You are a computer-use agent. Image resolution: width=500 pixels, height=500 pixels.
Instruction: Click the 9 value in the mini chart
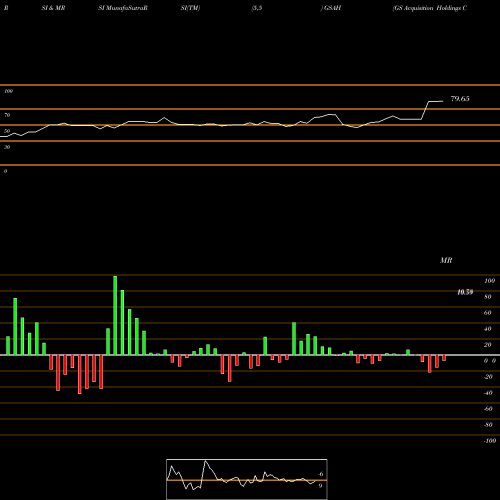(320, 486)
